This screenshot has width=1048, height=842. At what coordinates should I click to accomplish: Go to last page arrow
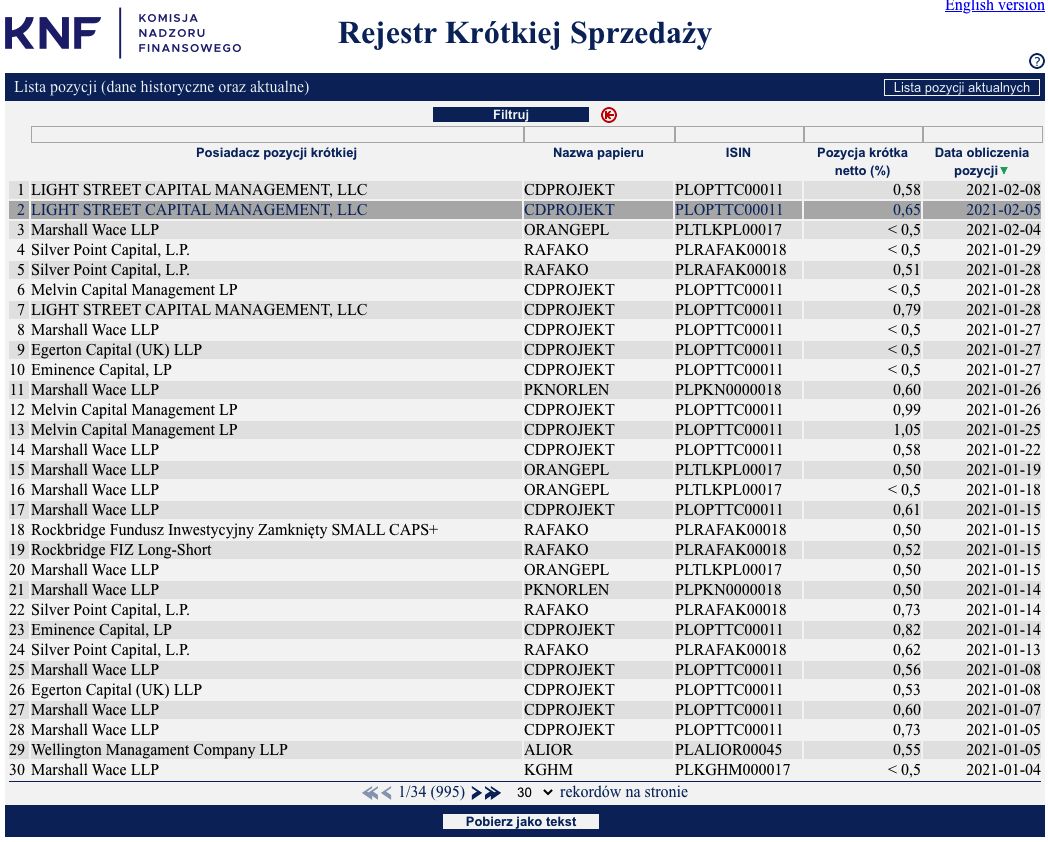coord(493,793)
